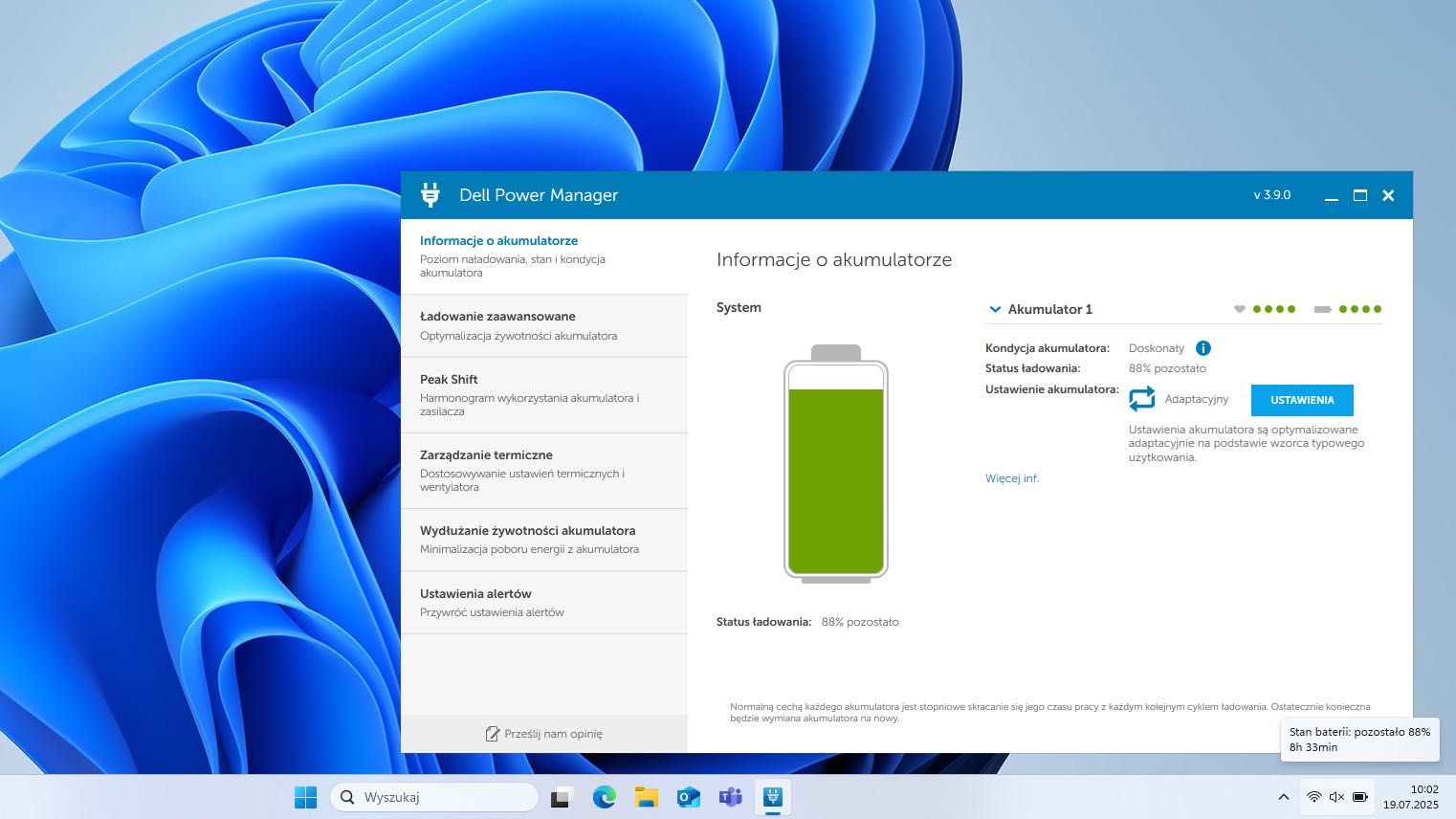1456x819 pixels.
Task: Open Windows Start menu
Action: pos(305,797)
